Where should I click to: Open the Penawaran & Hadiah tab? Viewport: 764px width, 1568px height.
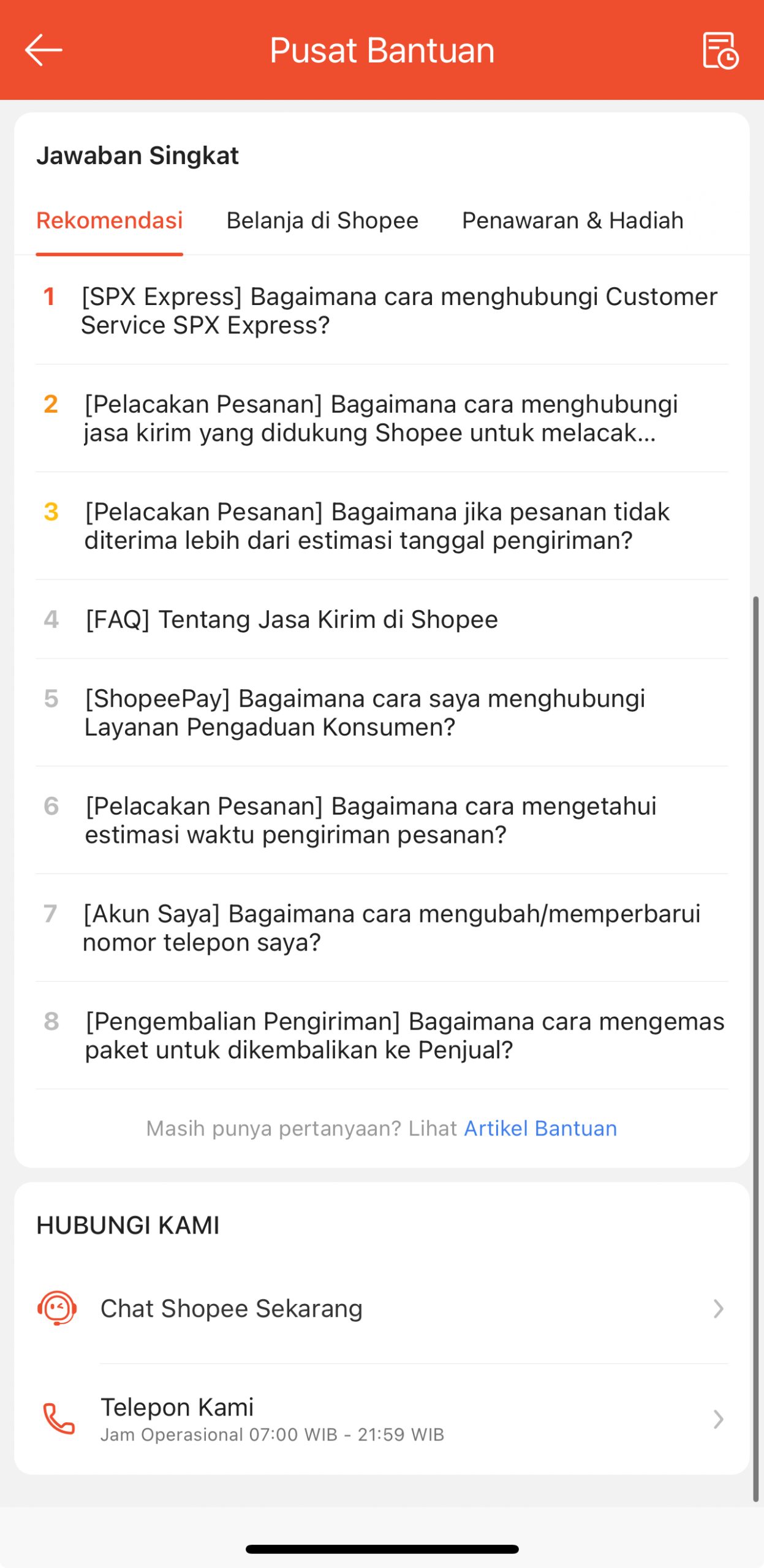(x=572, y=221)
